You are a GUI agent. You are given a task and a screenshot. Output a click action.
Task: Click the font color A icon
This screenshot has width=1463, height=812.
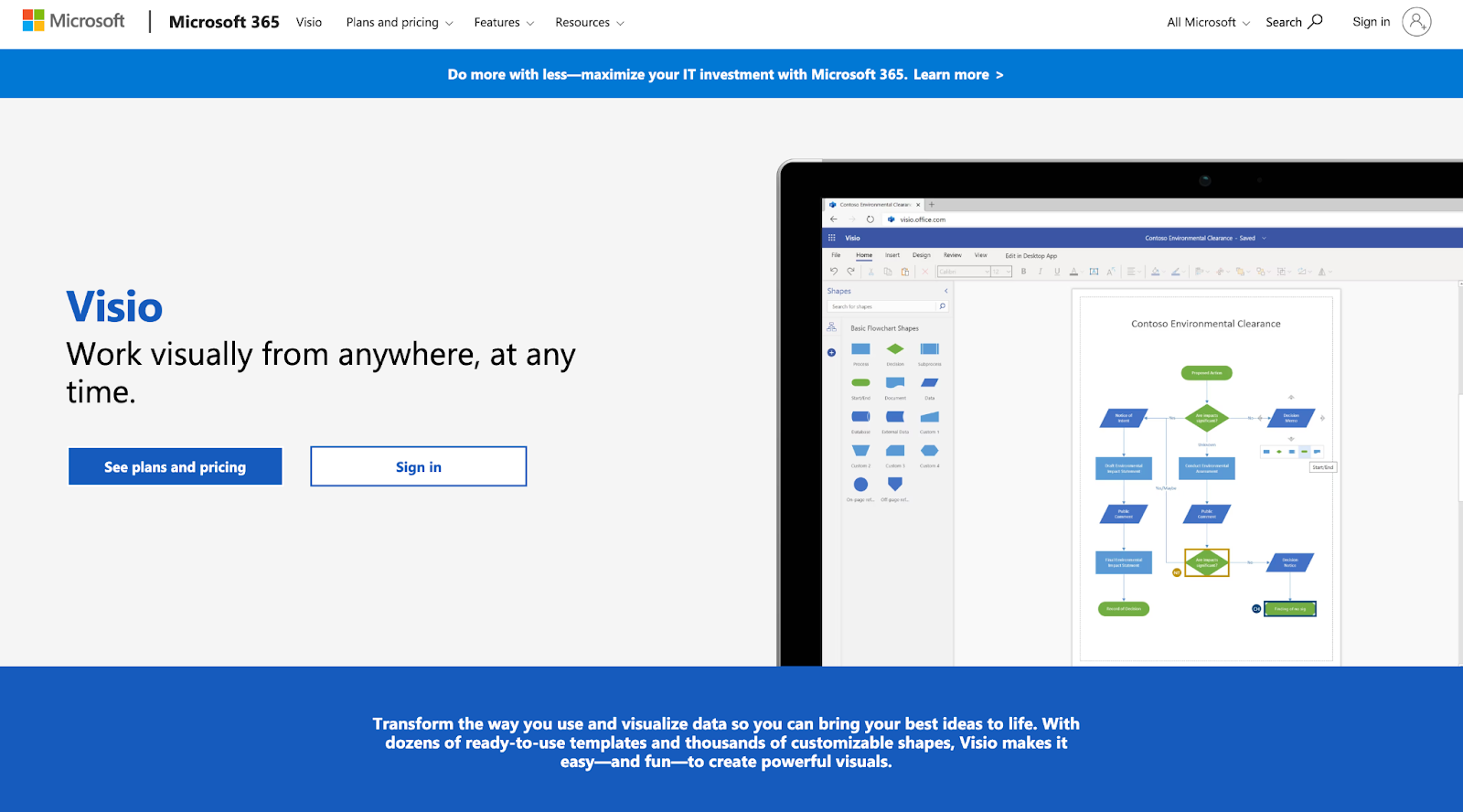coord(1074,272)
